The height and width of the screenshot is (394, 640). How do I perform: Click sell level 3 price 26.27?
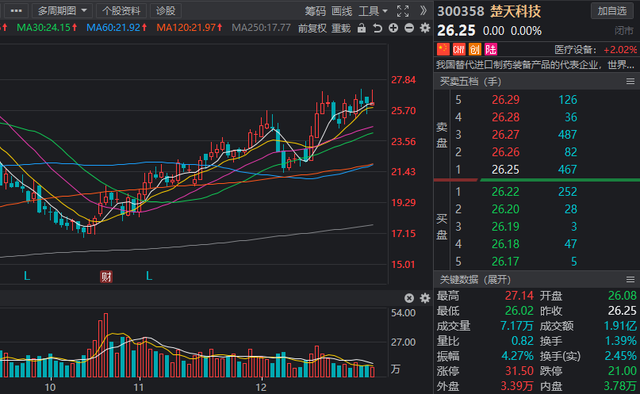(506, 135)
